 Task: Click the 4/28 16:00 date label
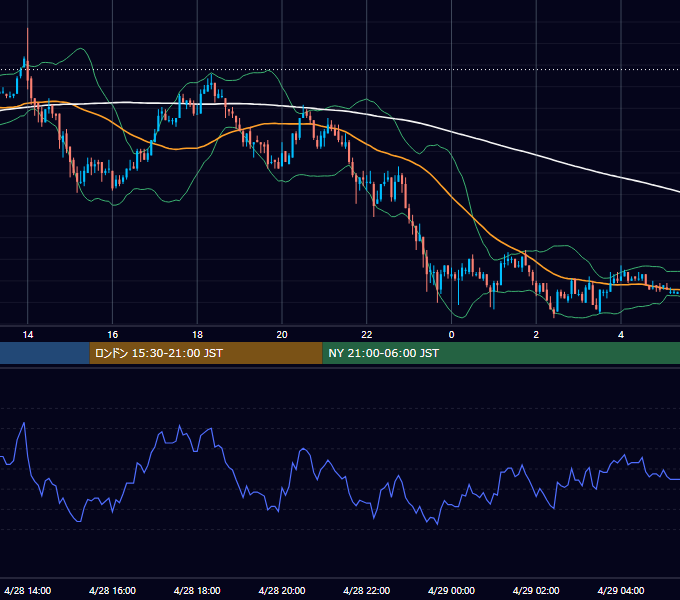(112, 590)
